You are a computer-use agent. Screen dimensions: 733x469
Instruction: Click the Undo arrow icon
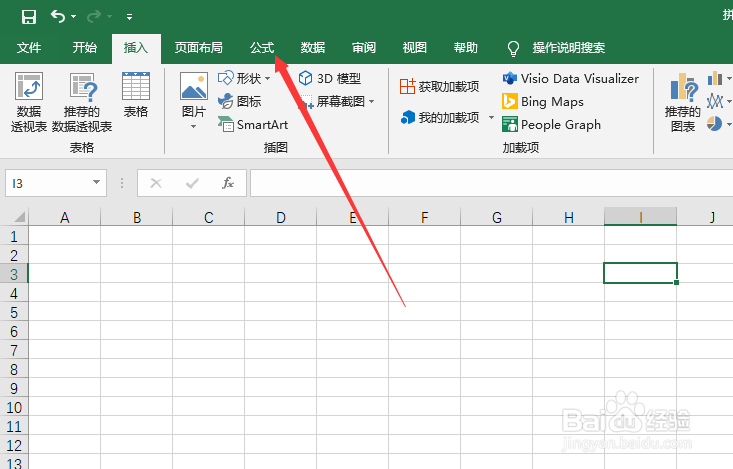point(58,16)
